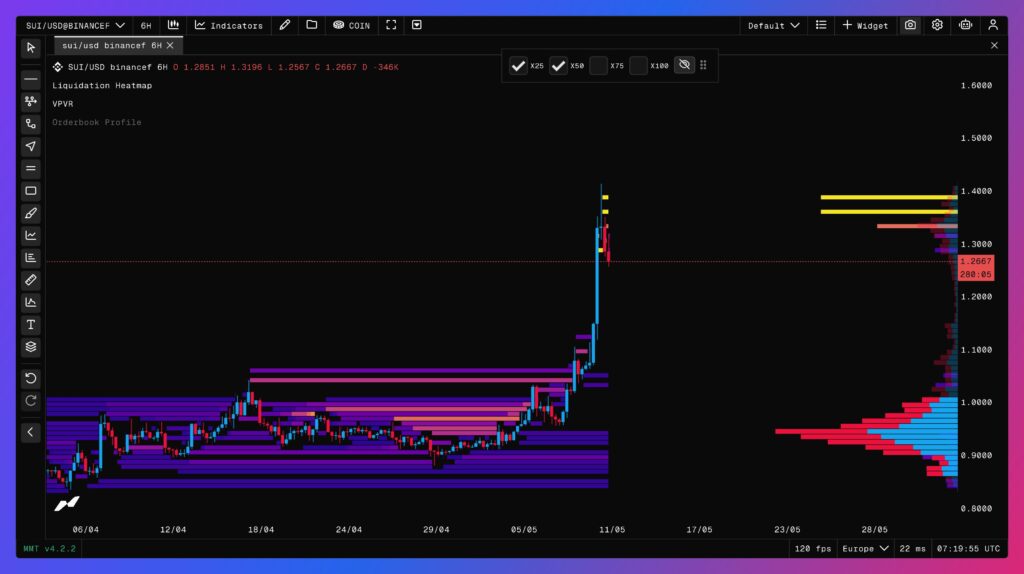Uncheck the X50 leverage checkbox
Screen dimensions: 1024x574
558,65
